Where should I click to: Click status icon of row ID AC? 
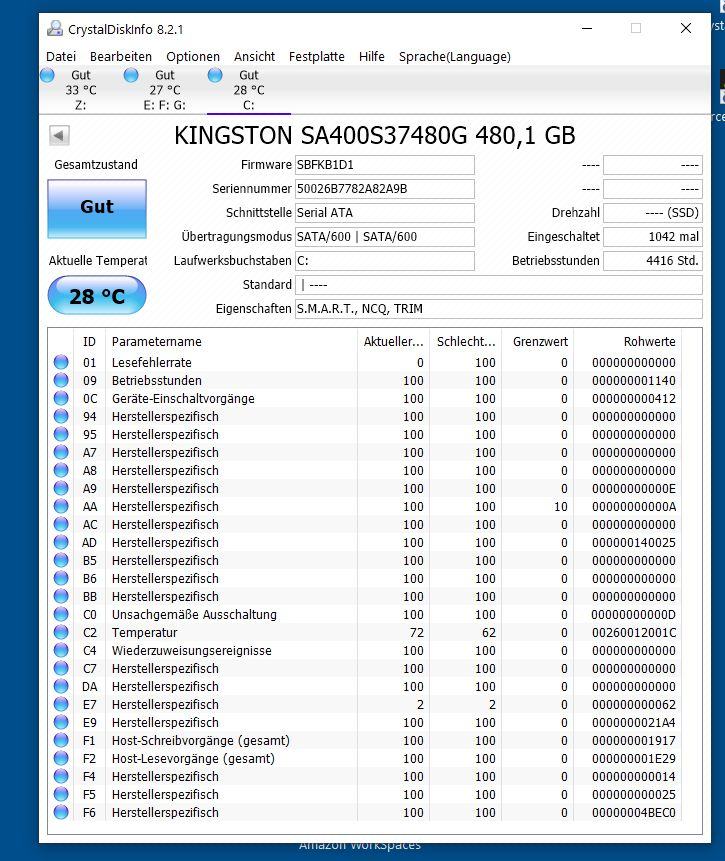(61, 524)
